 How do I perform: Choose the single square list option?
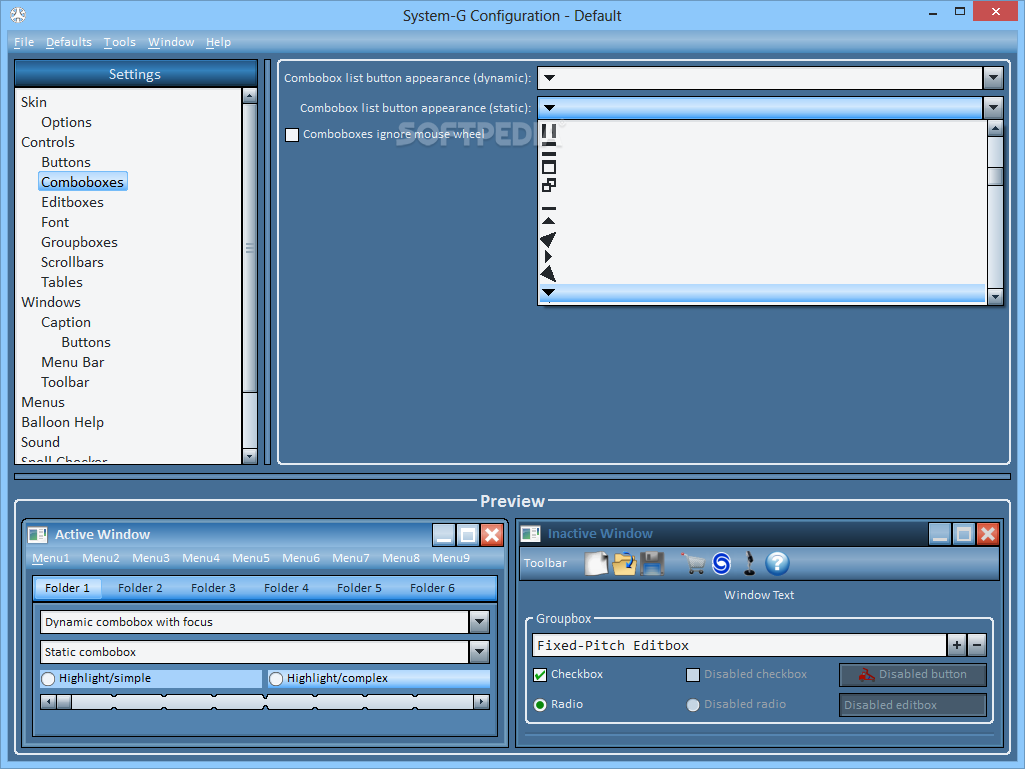pos(548,167)
